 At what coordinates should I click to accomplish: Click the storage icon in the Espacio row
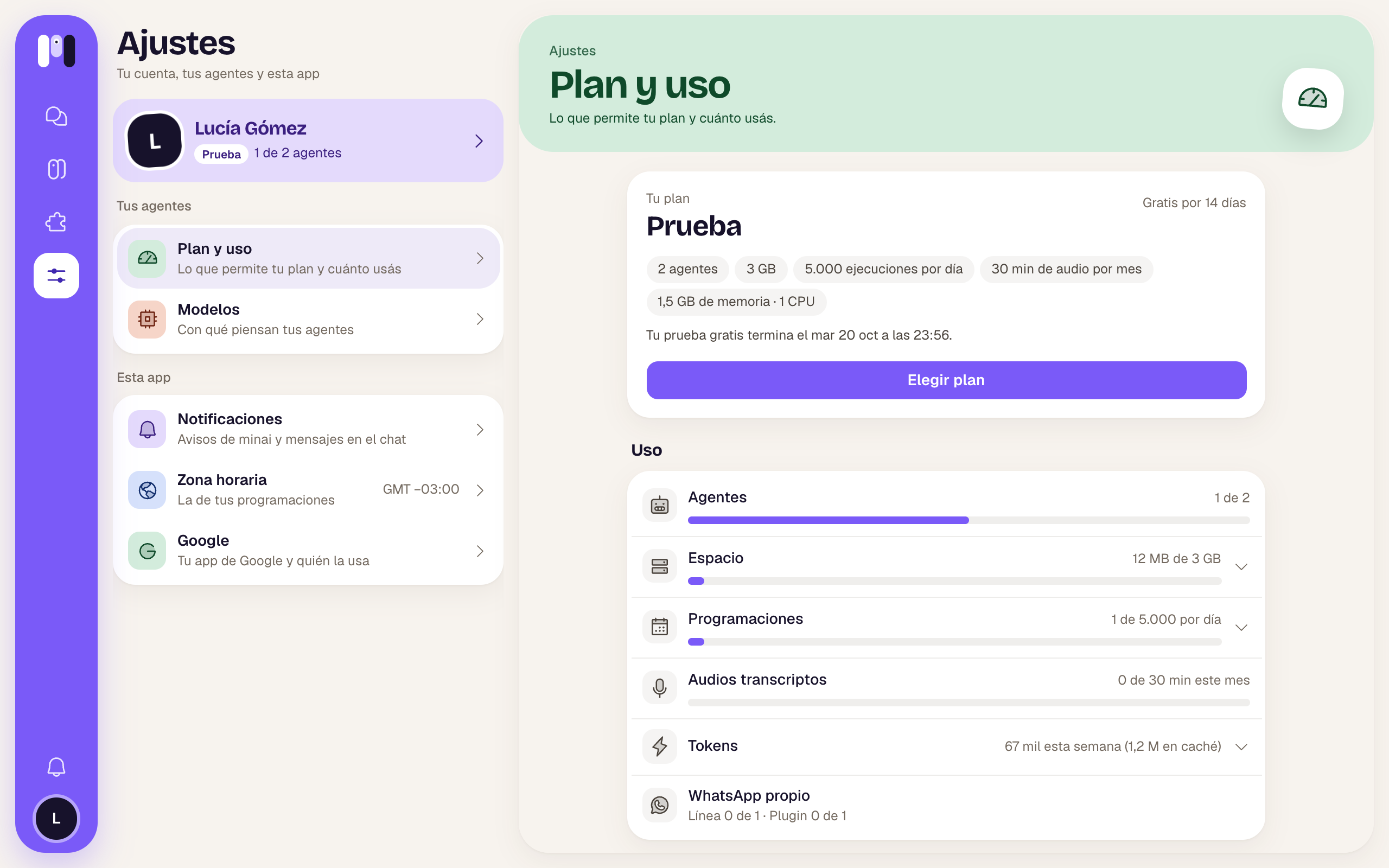pyautogui.click(x=659, y=566)
